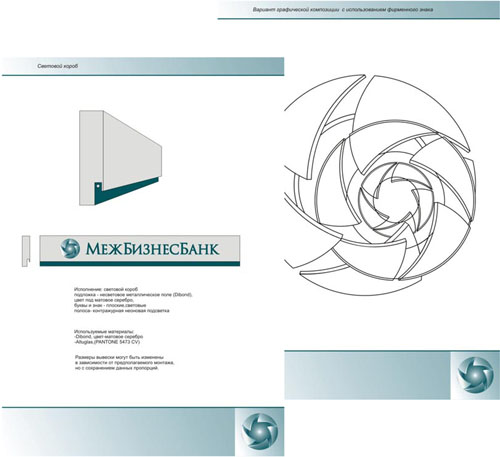The width and height of the screenshot is (500, 457).
Task: Select the 'Световой короб' header label
Action: [x=58, y=66]
